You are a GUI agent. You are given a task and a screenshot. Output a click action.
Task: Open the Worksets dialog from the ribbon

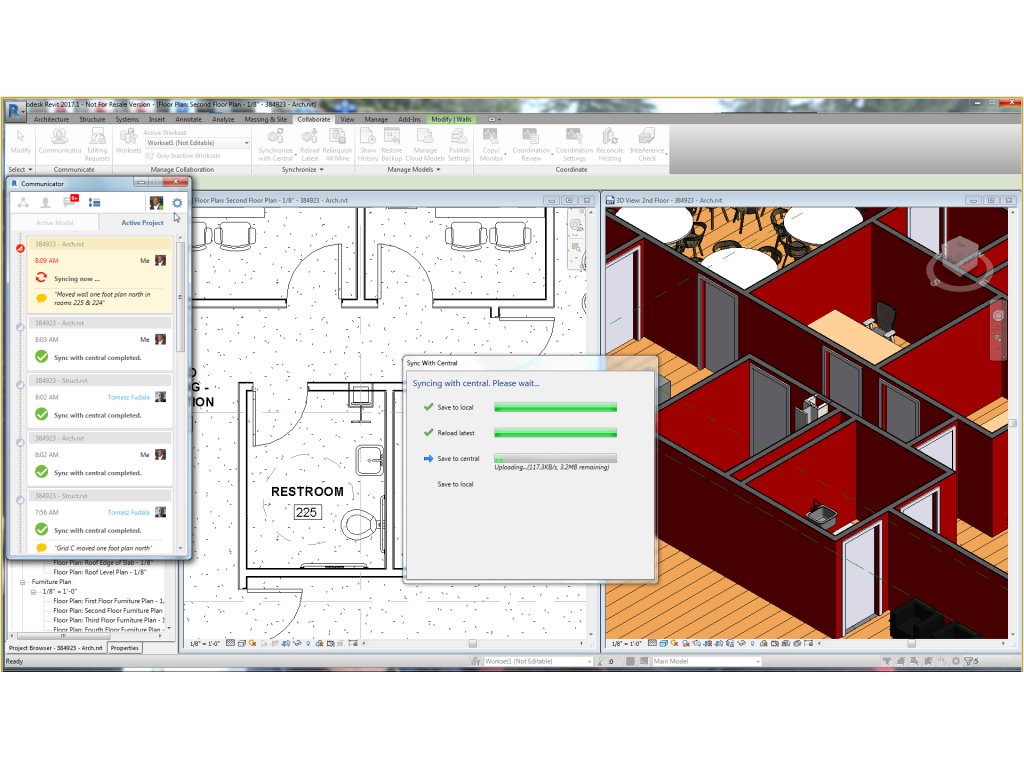tap(128, 141)
